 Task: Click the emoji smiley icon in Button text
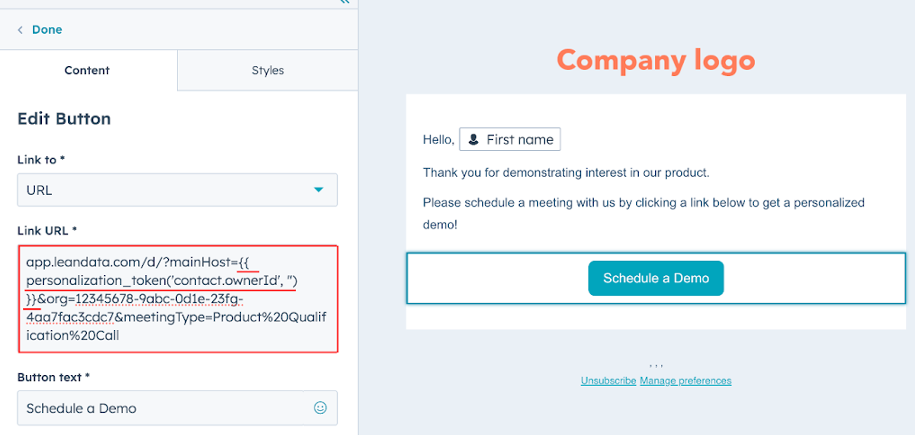[x=320, y=408]
